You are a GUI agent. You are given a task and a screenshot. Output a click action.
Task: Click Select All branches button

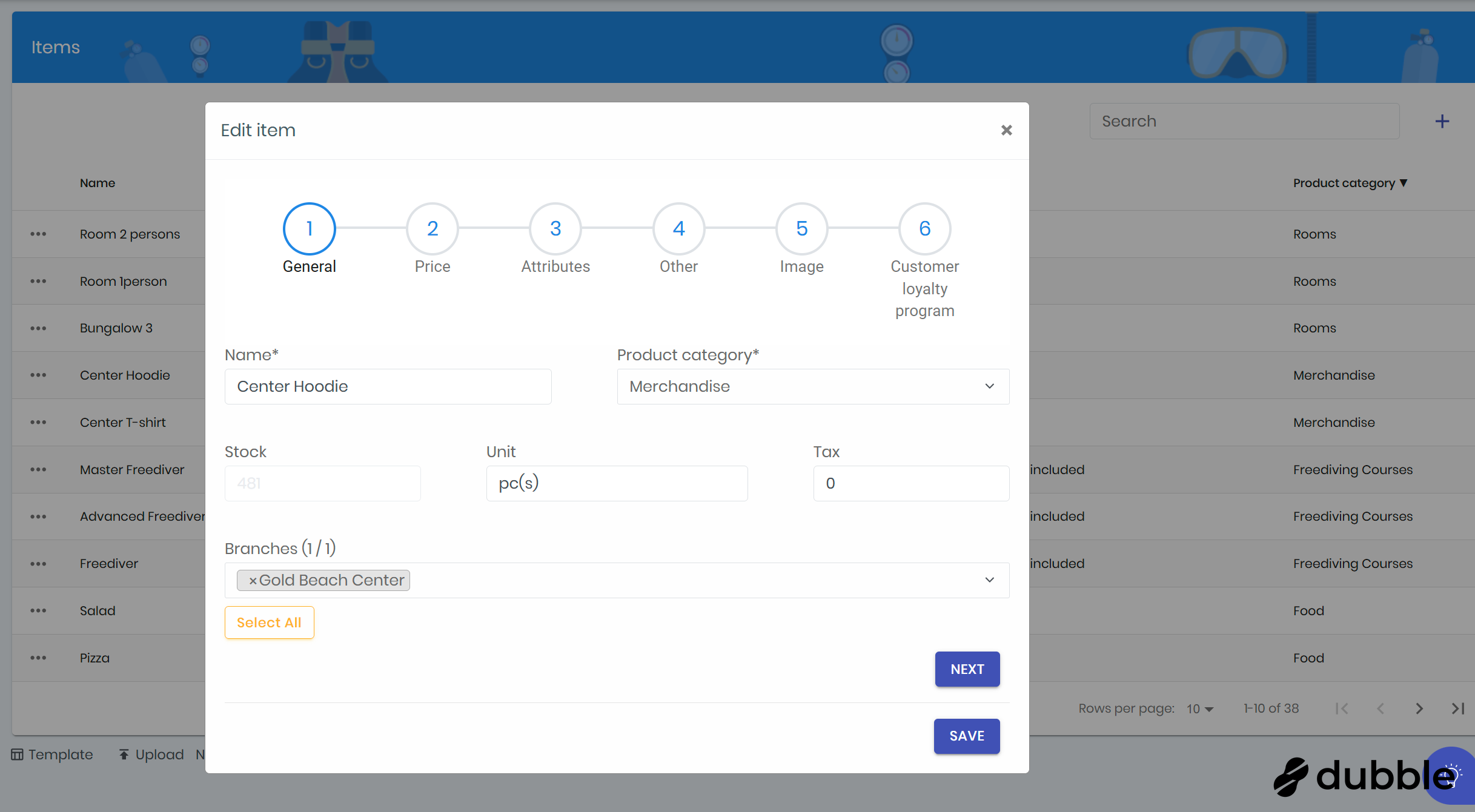[x=269, y=622]
